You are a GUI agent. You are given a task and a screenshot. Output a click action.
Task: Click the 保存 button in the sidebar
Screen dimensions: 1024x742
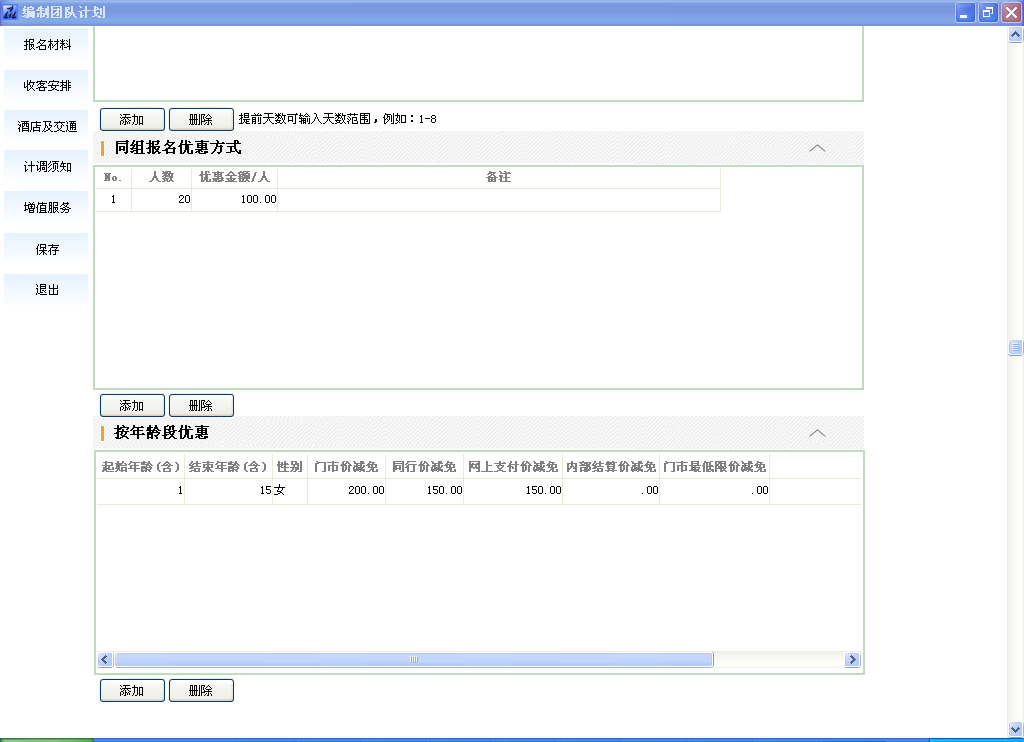pyautogui.click(x=47, y=249)
